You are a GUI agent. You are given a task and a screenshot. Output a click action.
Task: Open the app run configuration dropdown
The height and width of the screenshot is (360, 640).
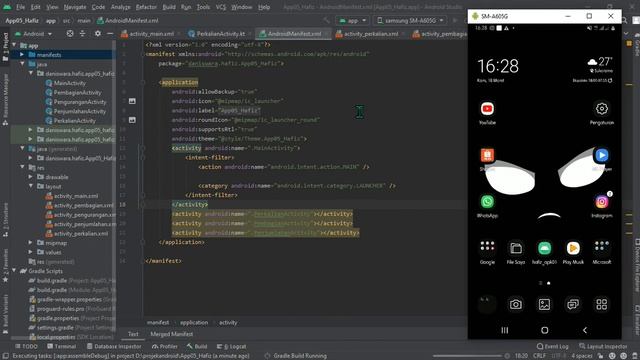(352, 20)
